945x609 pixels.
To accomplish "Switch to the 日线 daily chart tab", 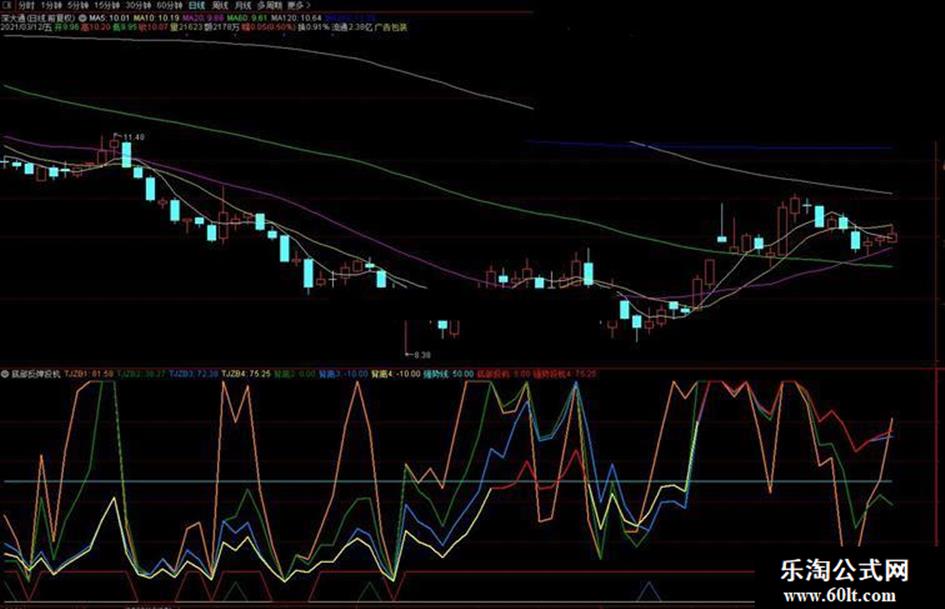I will pyautogui.click(x=196, y=5).
